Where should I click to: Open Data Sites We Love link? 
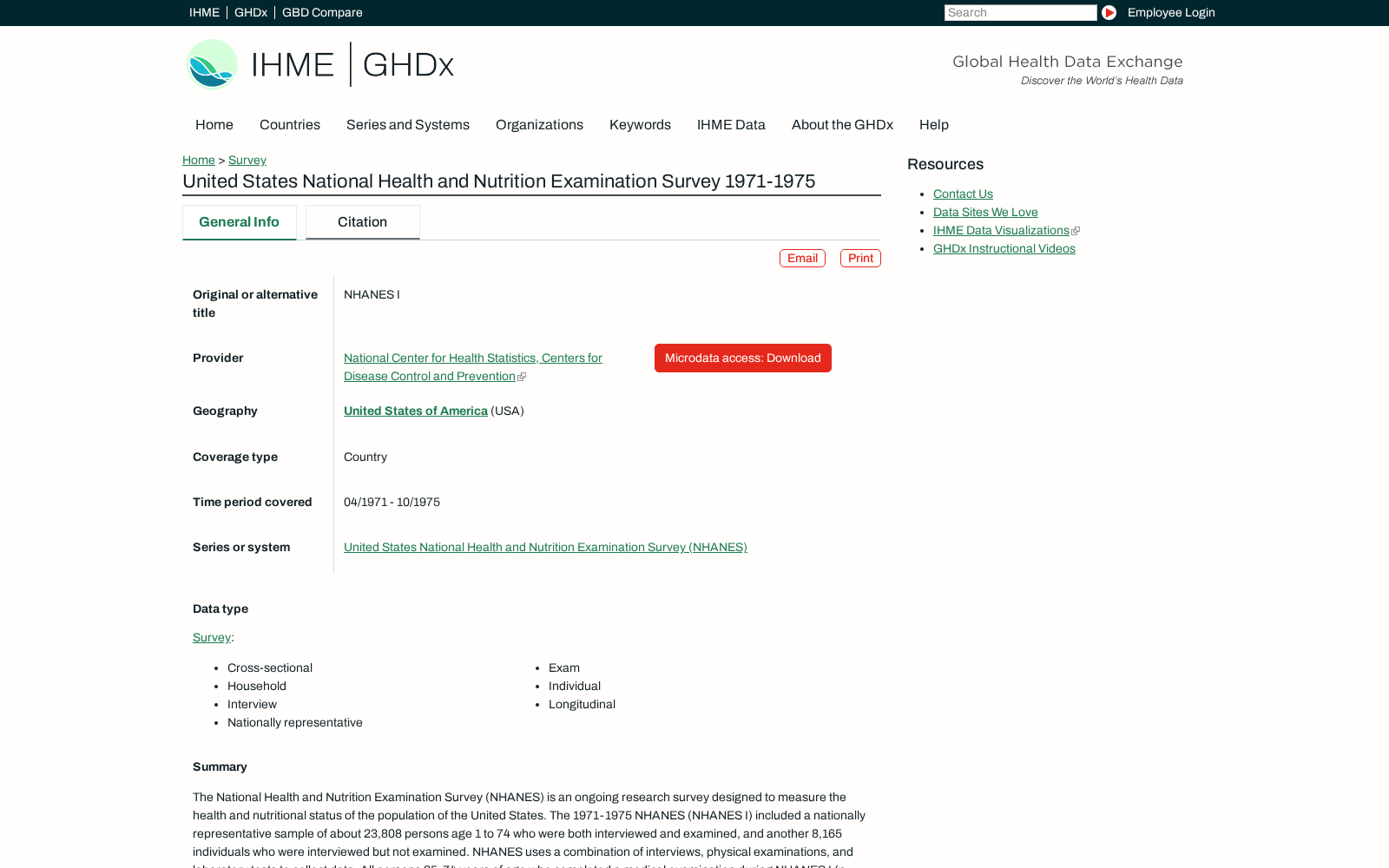985,212
